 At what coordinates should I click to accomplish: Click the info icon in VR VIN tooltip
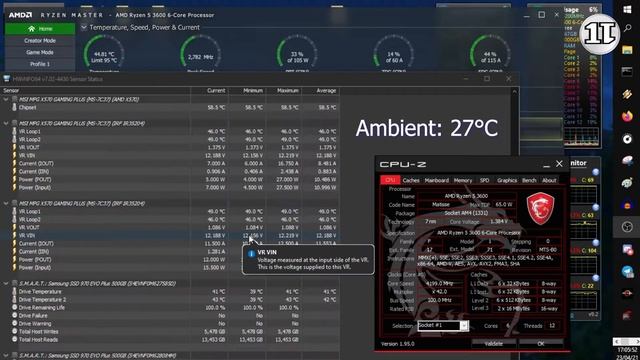coord(251,253)
